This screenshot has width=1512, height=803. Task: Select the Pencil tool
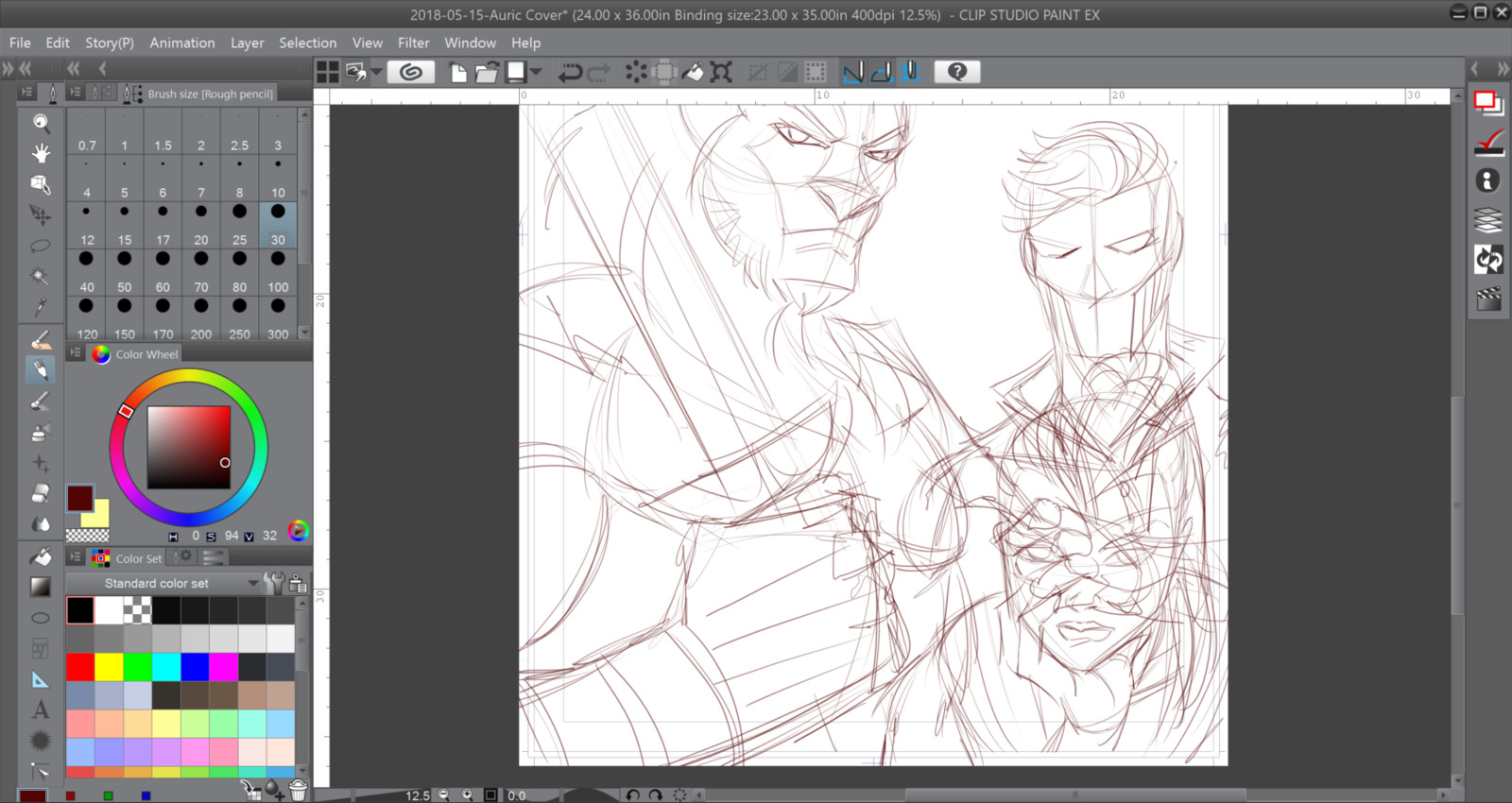click(x=41, y=370)
